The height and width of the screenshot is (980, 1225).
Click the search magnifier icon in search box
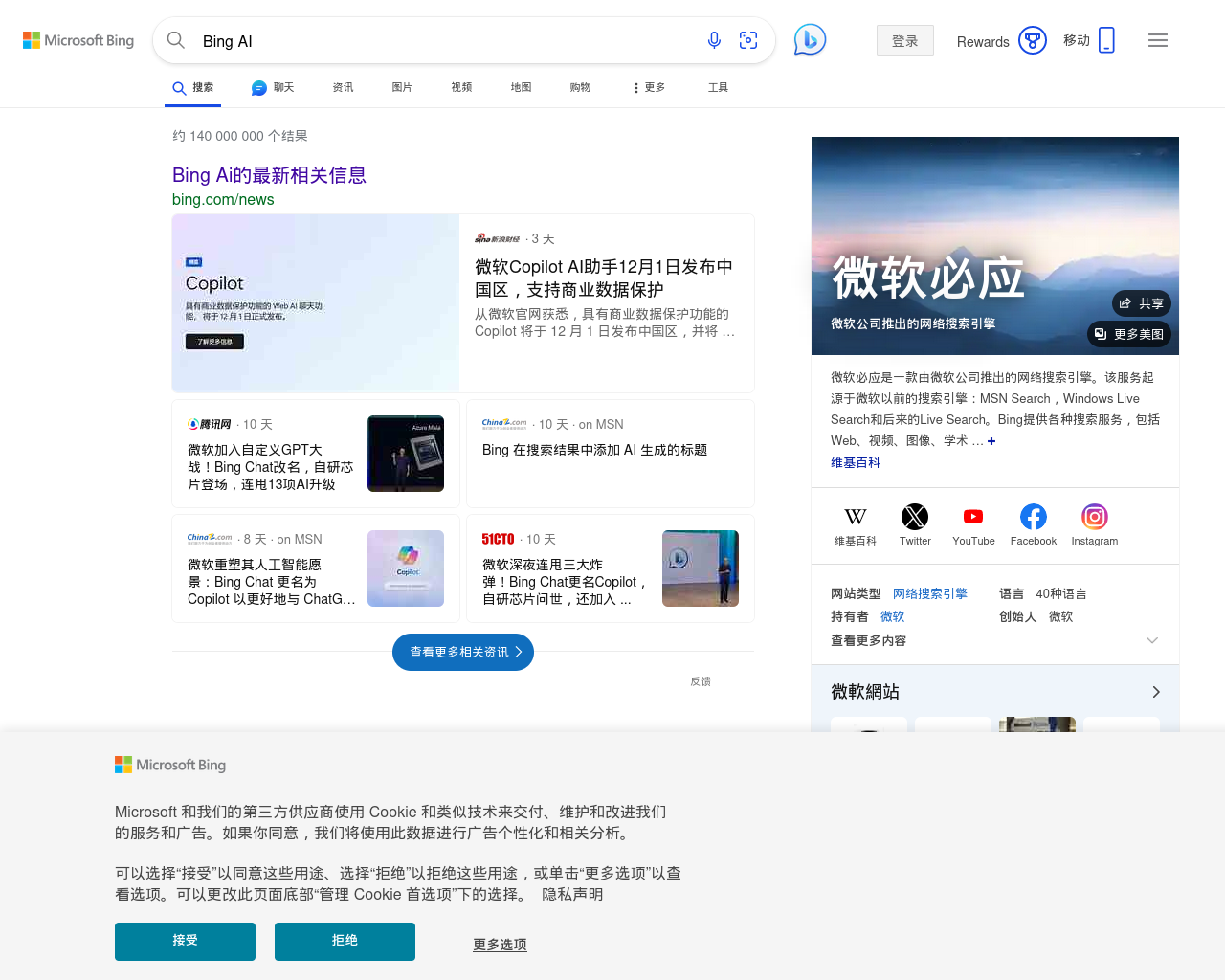point(176,40)
